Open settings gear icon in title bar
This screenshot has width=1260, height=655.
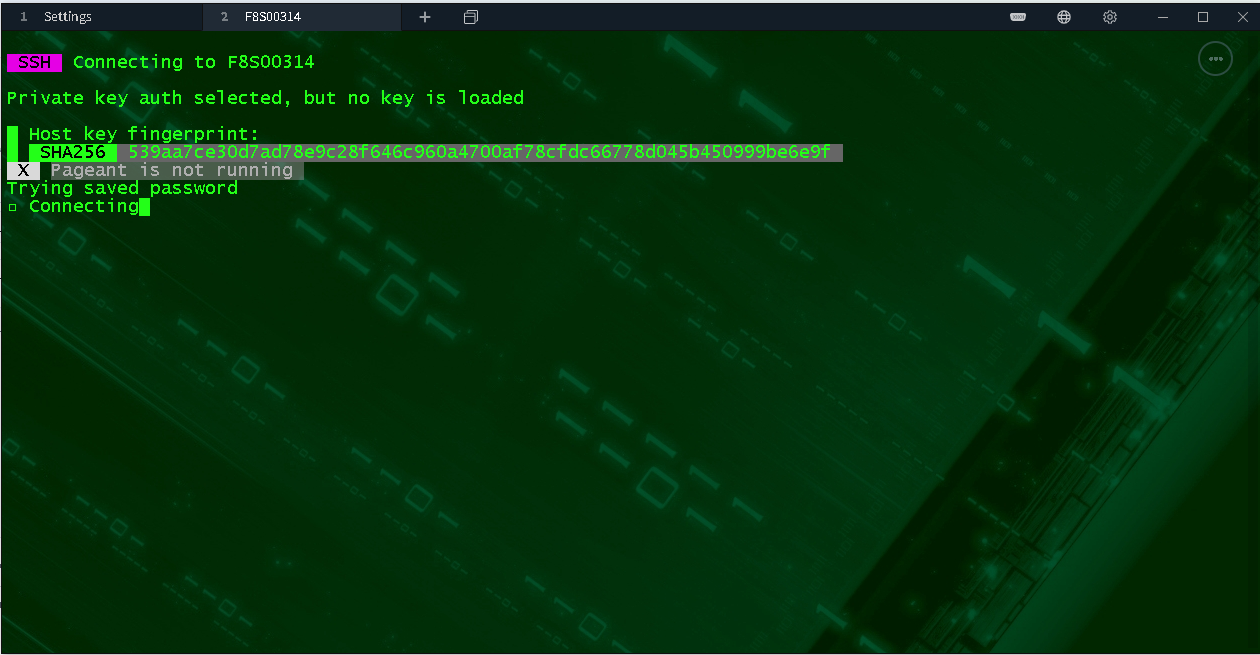(1110, 17)
